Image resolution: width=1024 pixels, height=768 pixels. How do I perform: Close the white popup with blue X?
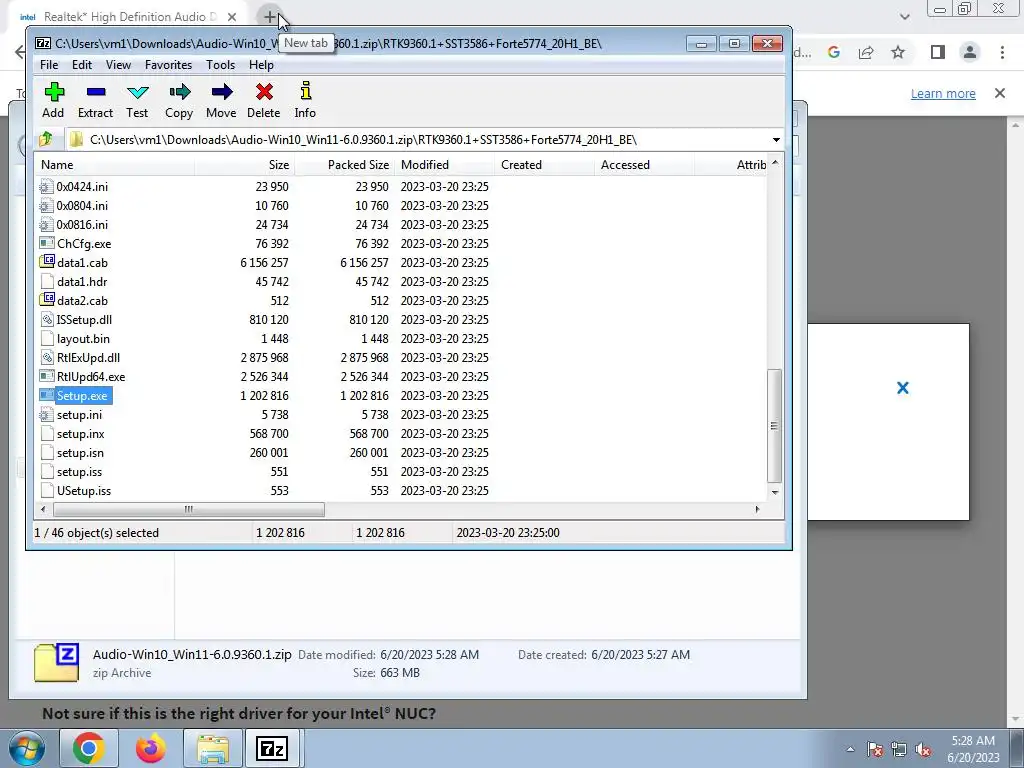tap(903, 388)
